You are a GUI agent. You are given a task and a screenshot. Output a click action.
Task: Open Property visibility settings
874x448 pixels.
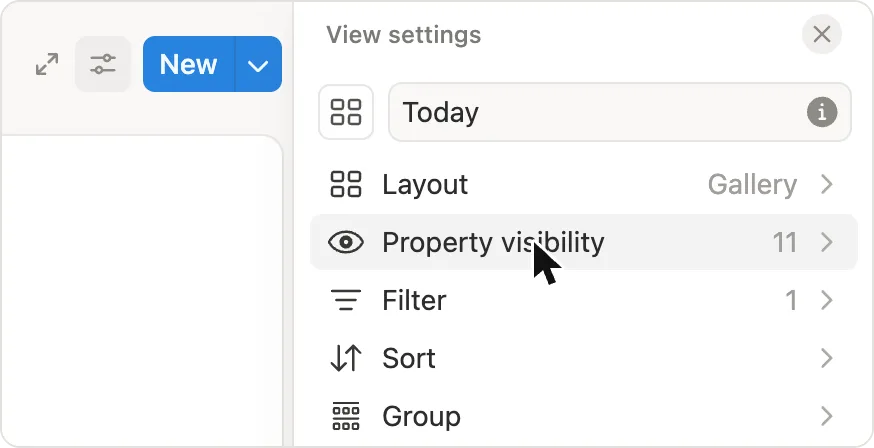pyautogui.click(x=584, y=242)
